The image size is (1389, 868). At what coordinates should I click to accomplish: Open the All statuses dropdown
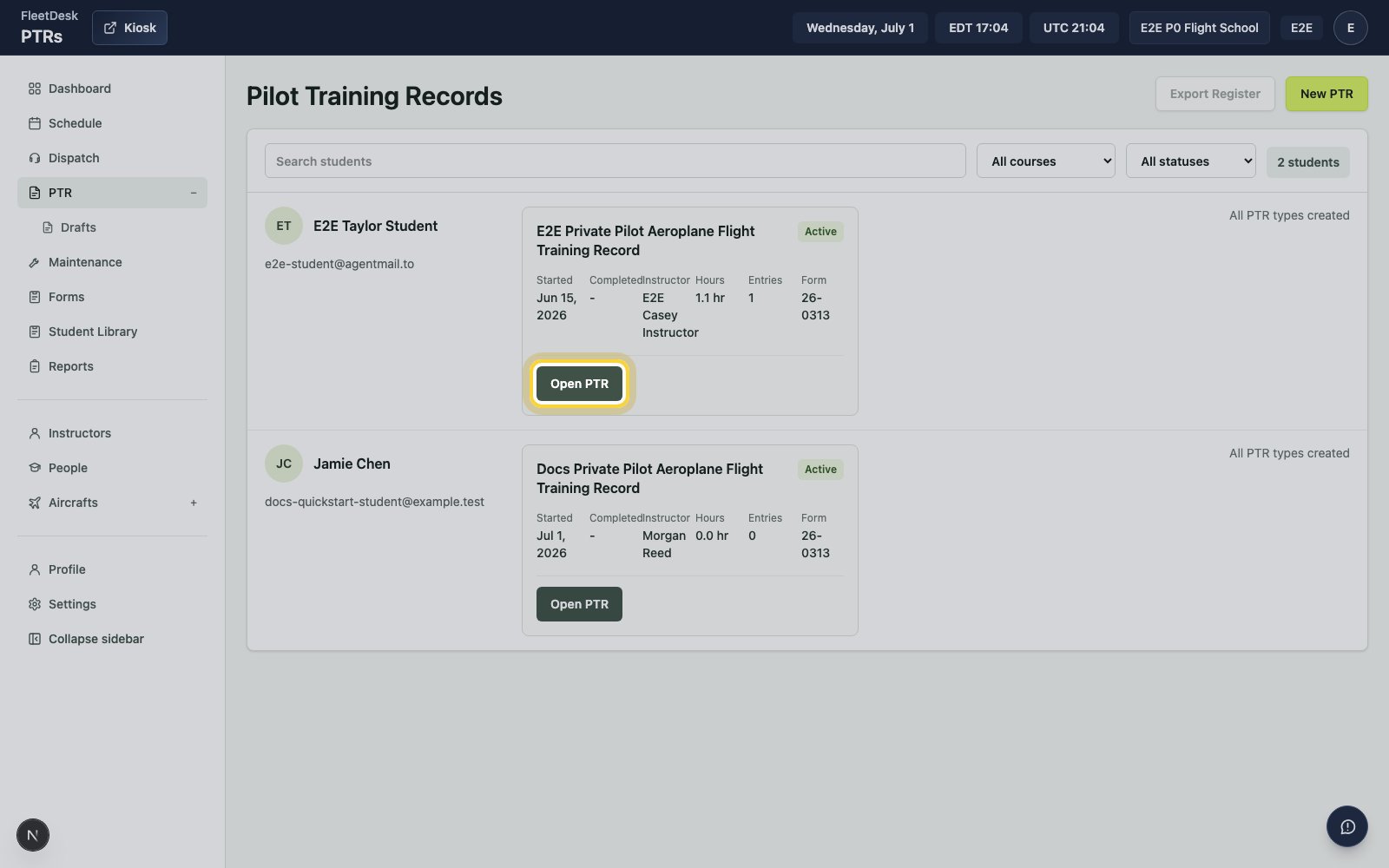[x=1191, y=161]
